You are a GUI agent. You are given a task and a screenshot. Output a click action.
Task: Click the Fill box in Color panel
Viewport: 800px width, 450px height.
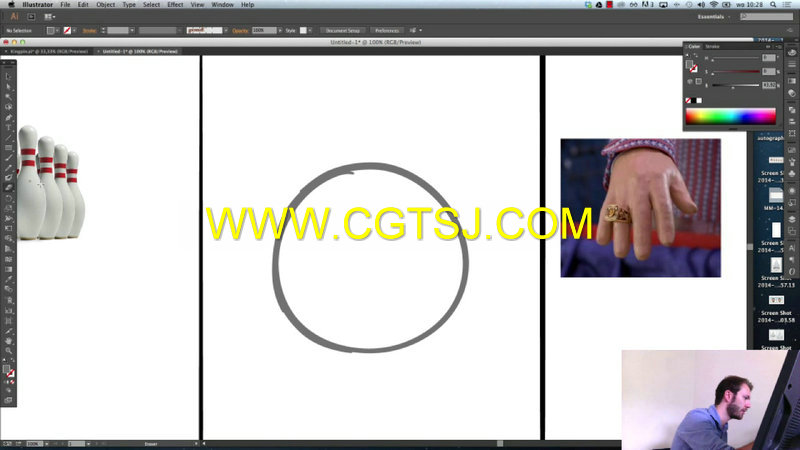click(689, 64)
